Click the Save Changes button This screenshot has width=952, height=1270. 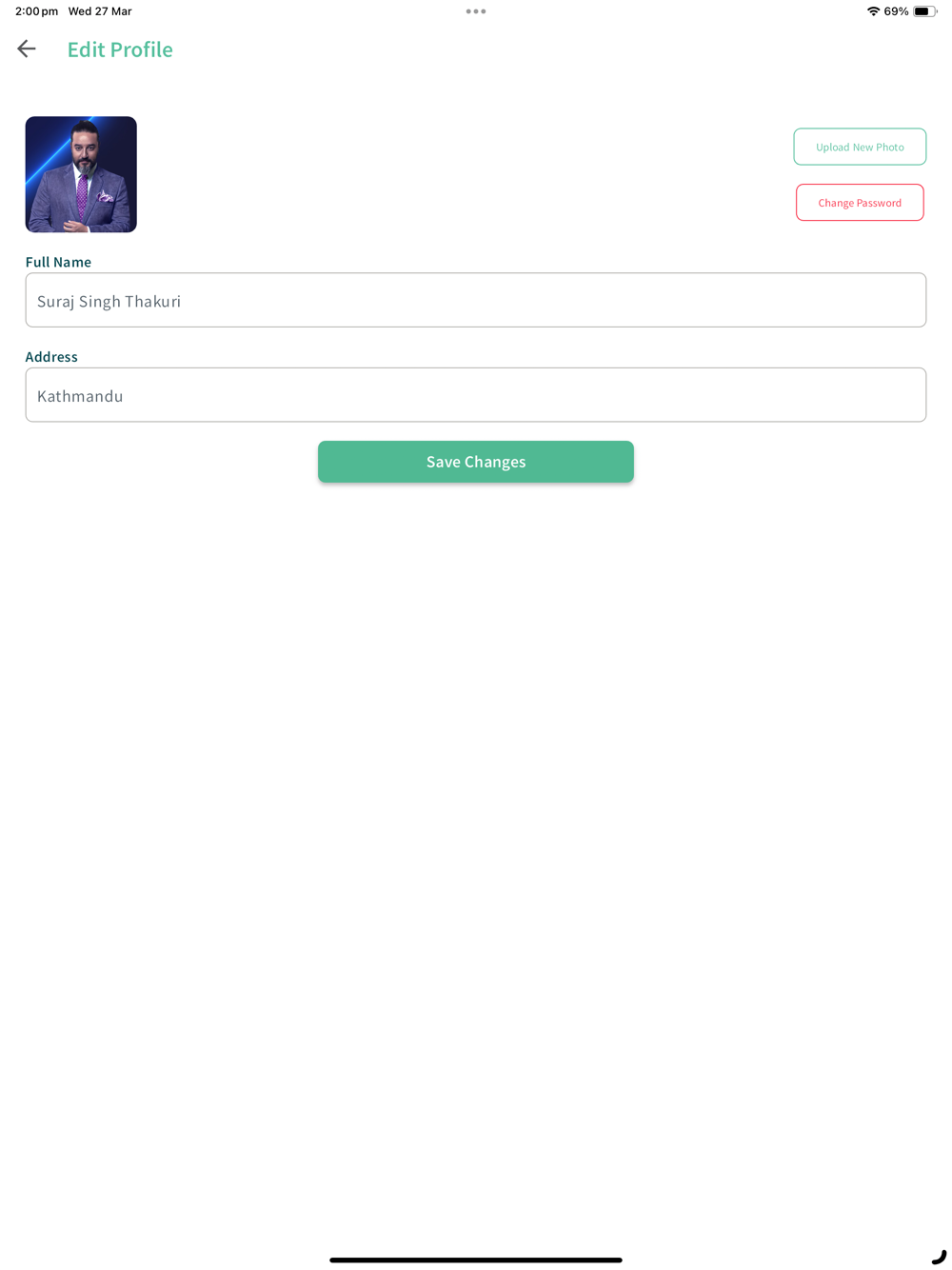click(x=476, y=462)
